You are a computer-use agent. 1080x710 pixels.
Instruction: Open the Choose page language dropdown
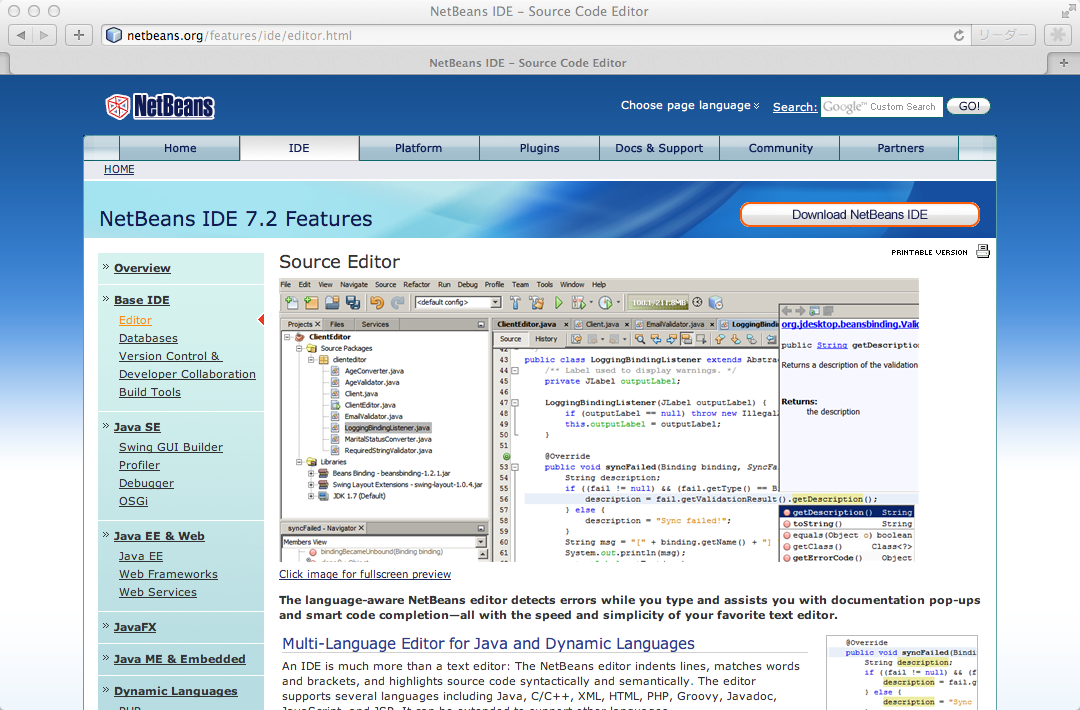pyautogui.click(x=690, y=105)
